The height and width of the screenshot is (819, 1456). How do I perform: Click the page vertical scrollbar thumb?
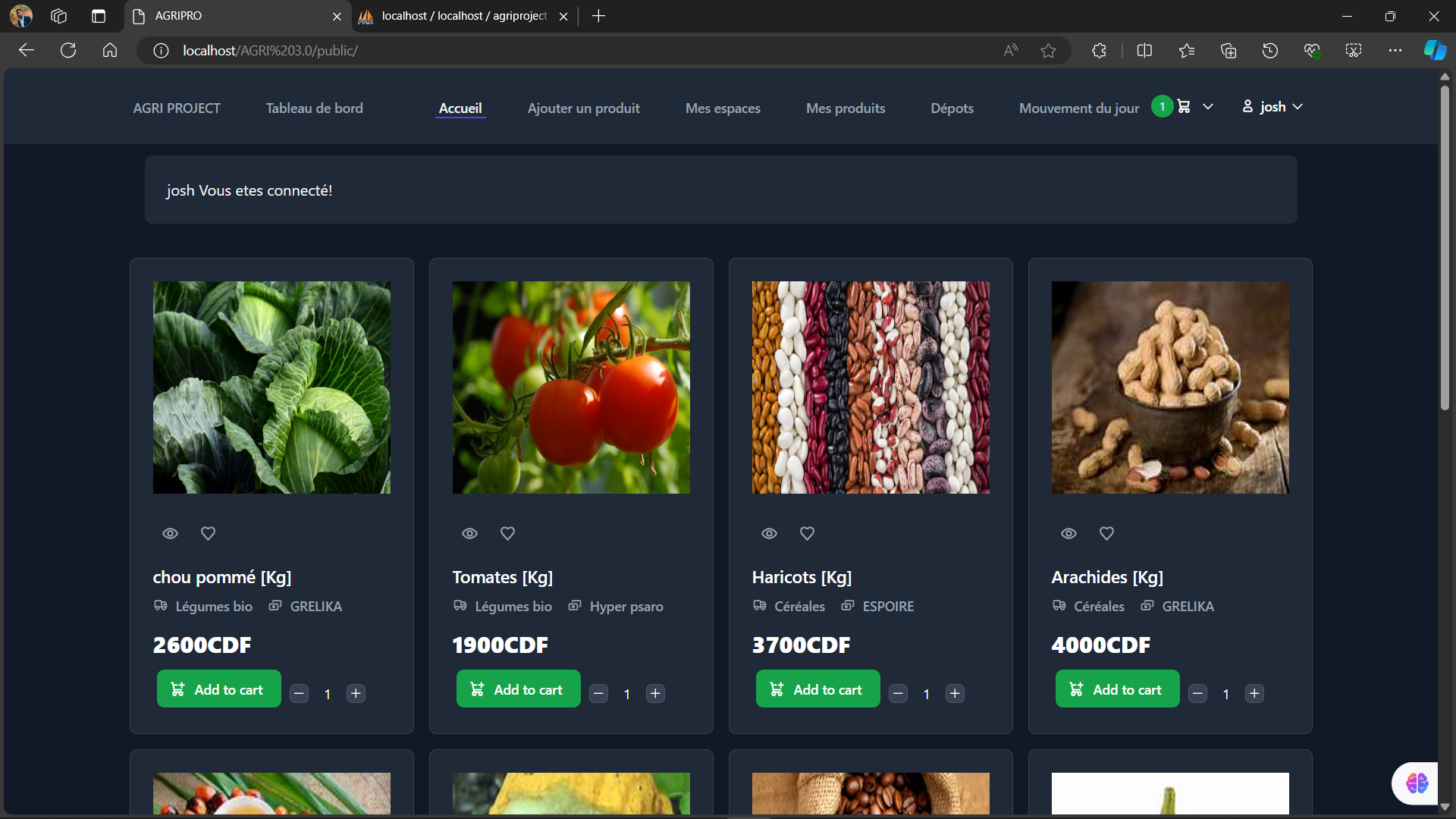(1445, 248)
